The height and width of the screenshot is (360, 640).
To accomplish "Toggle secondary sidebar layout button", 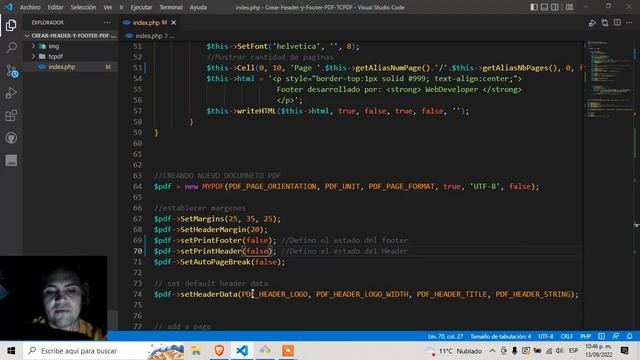I will [555, 7].
